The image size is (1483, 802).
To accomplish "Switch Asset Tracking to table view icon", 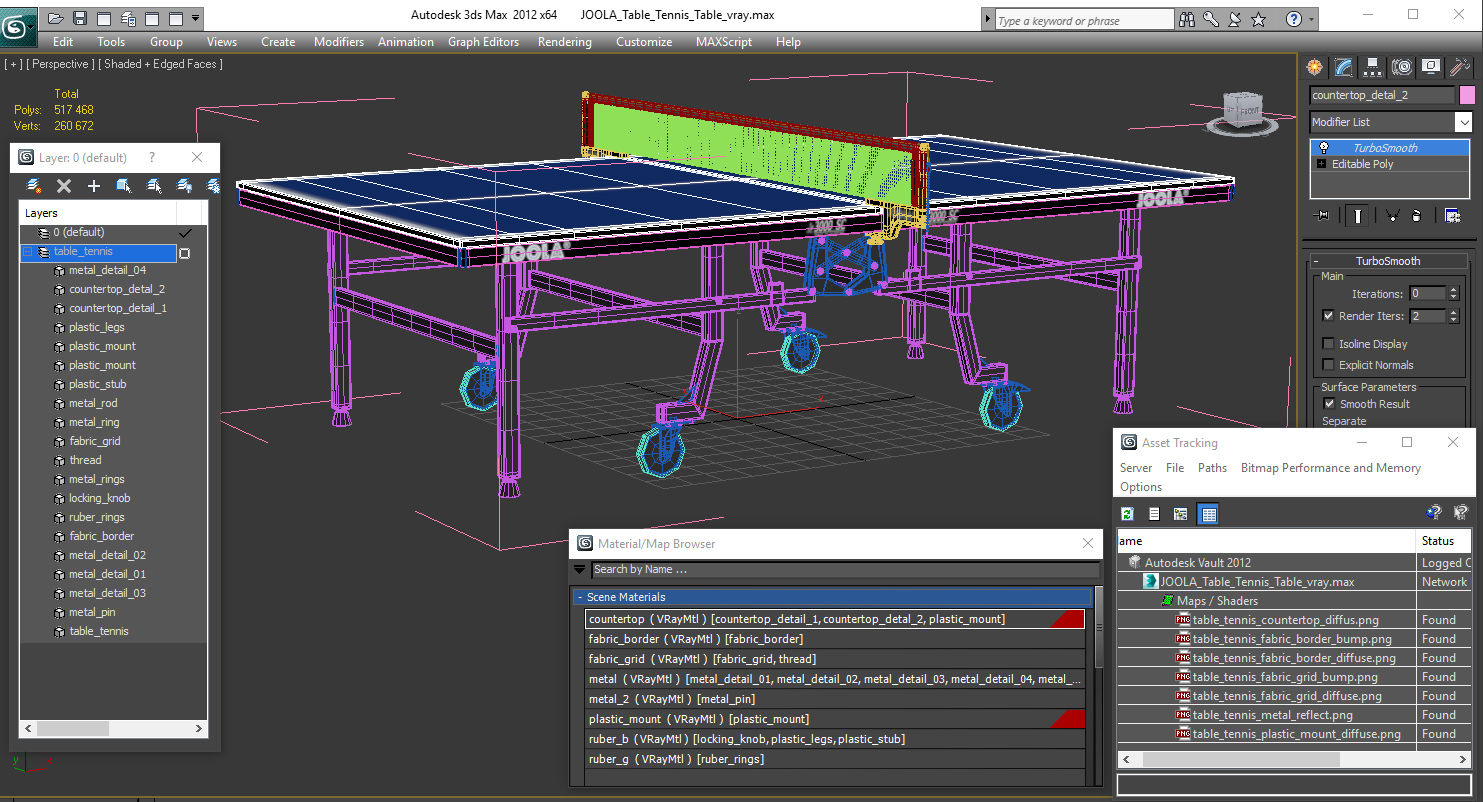I will [1208, 514].
